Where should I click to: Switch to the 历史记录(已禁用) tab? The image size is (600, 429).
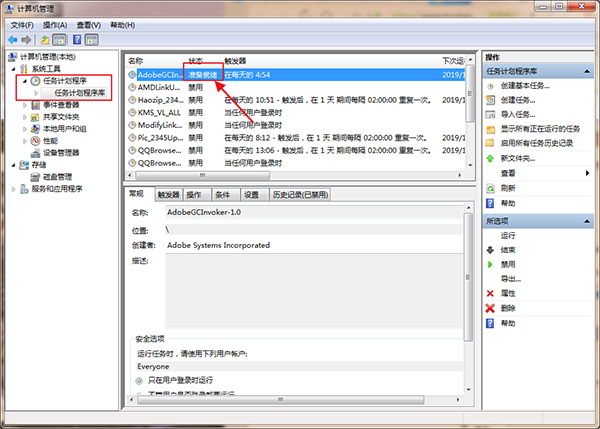tap(305, 195)
